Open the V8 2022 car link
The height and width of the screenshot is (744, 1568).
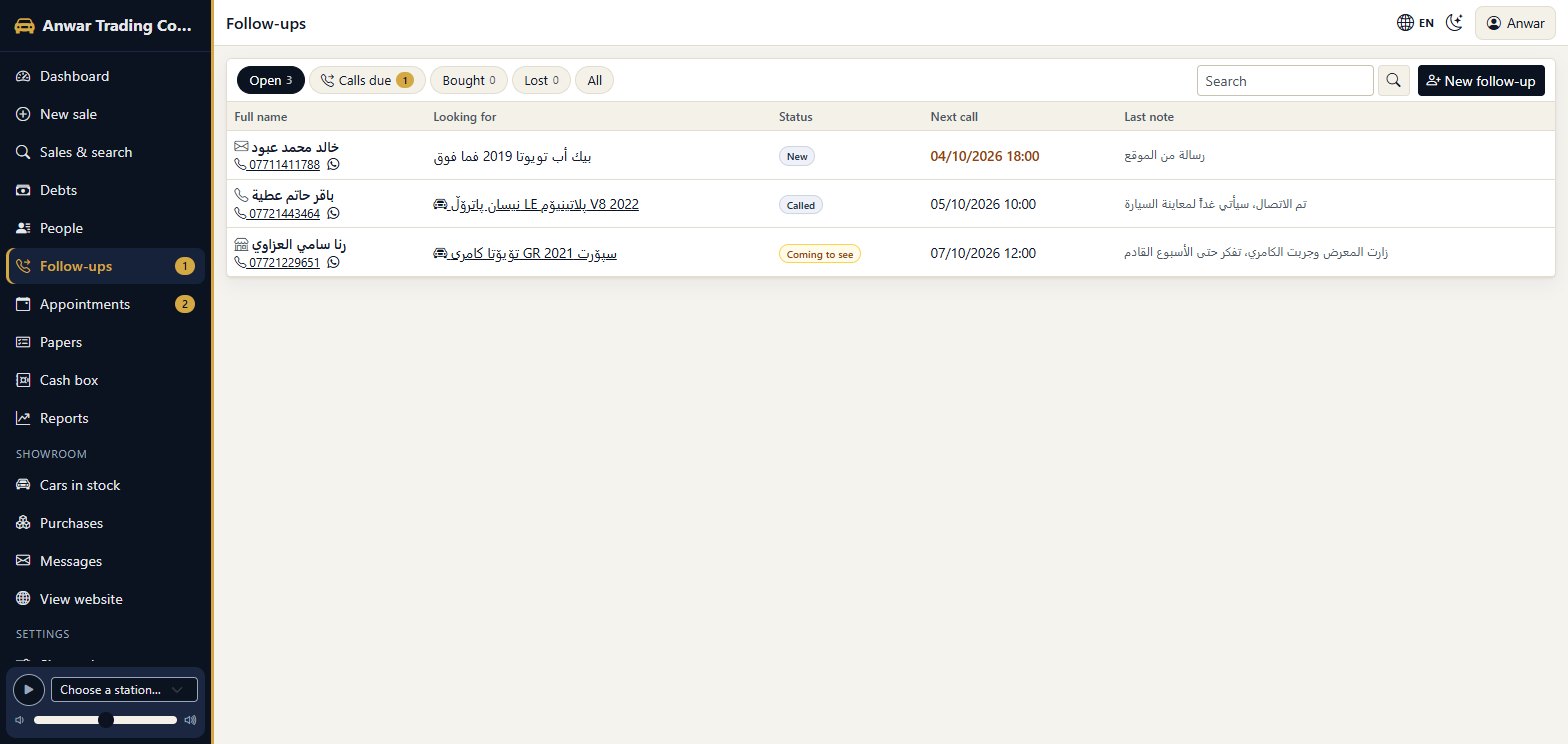[536, 205]
